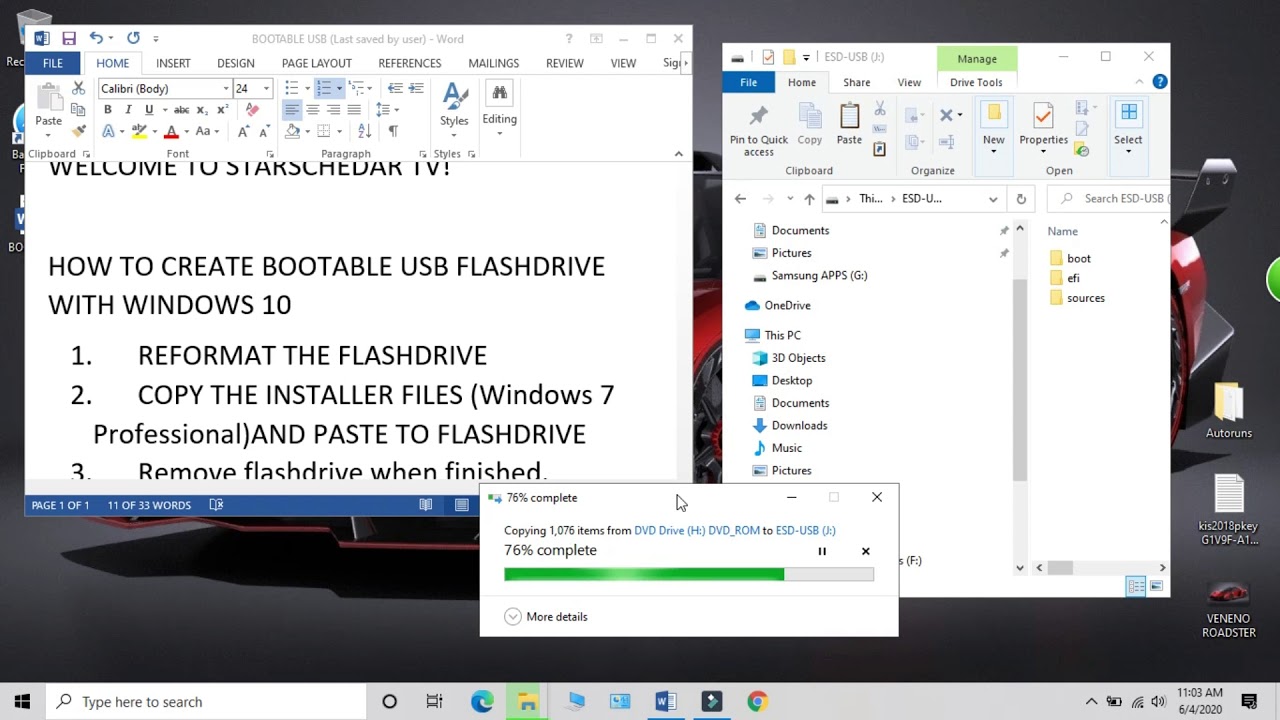Viewport: 1280px width, 720px height.
Task: Refresh the ESD-USB folder view
Action: (x=1021, y=199)
